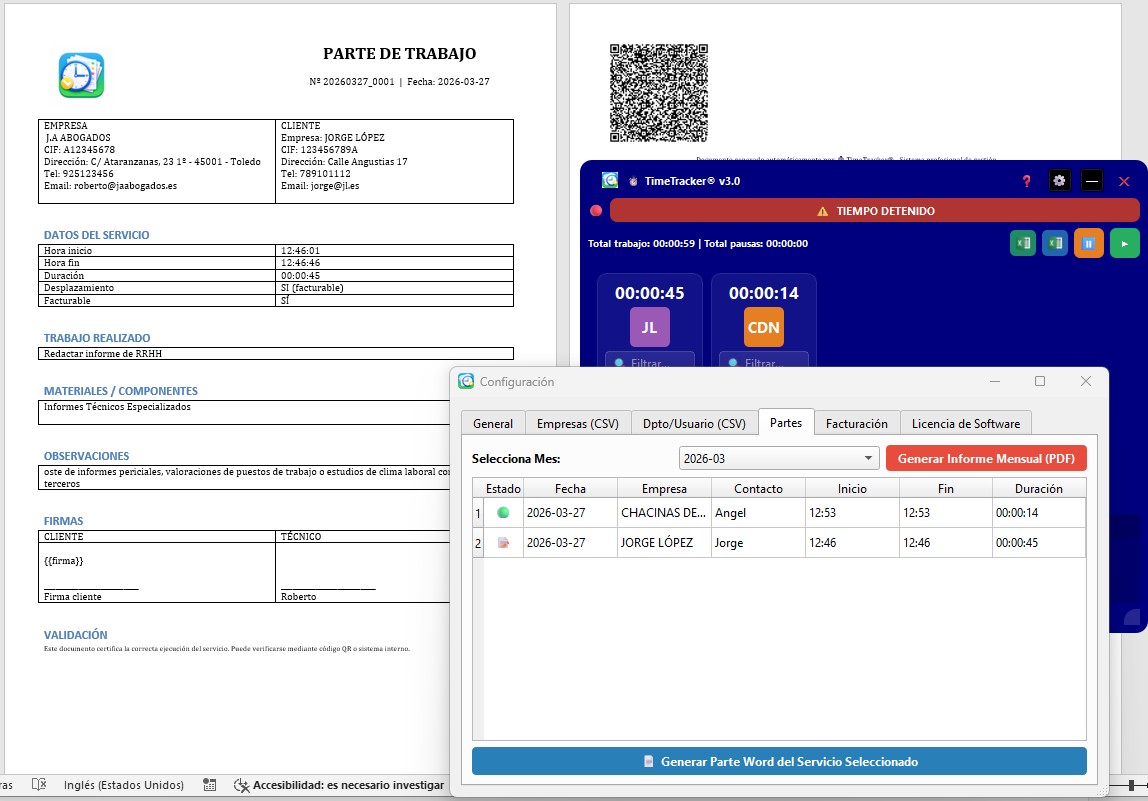Click the Duración column header
This screenshot has width=1148, height=801.
pos(1038,488)
